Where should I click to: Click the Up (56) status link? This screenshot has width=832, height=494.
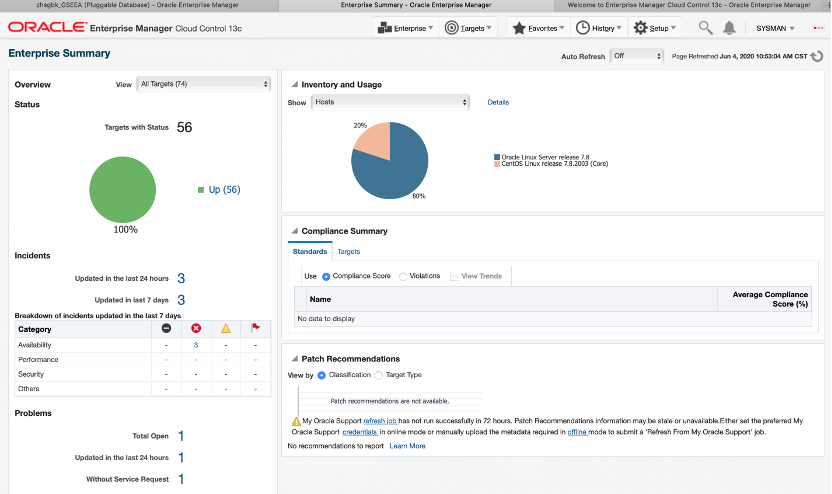click(x=224, y=189)
